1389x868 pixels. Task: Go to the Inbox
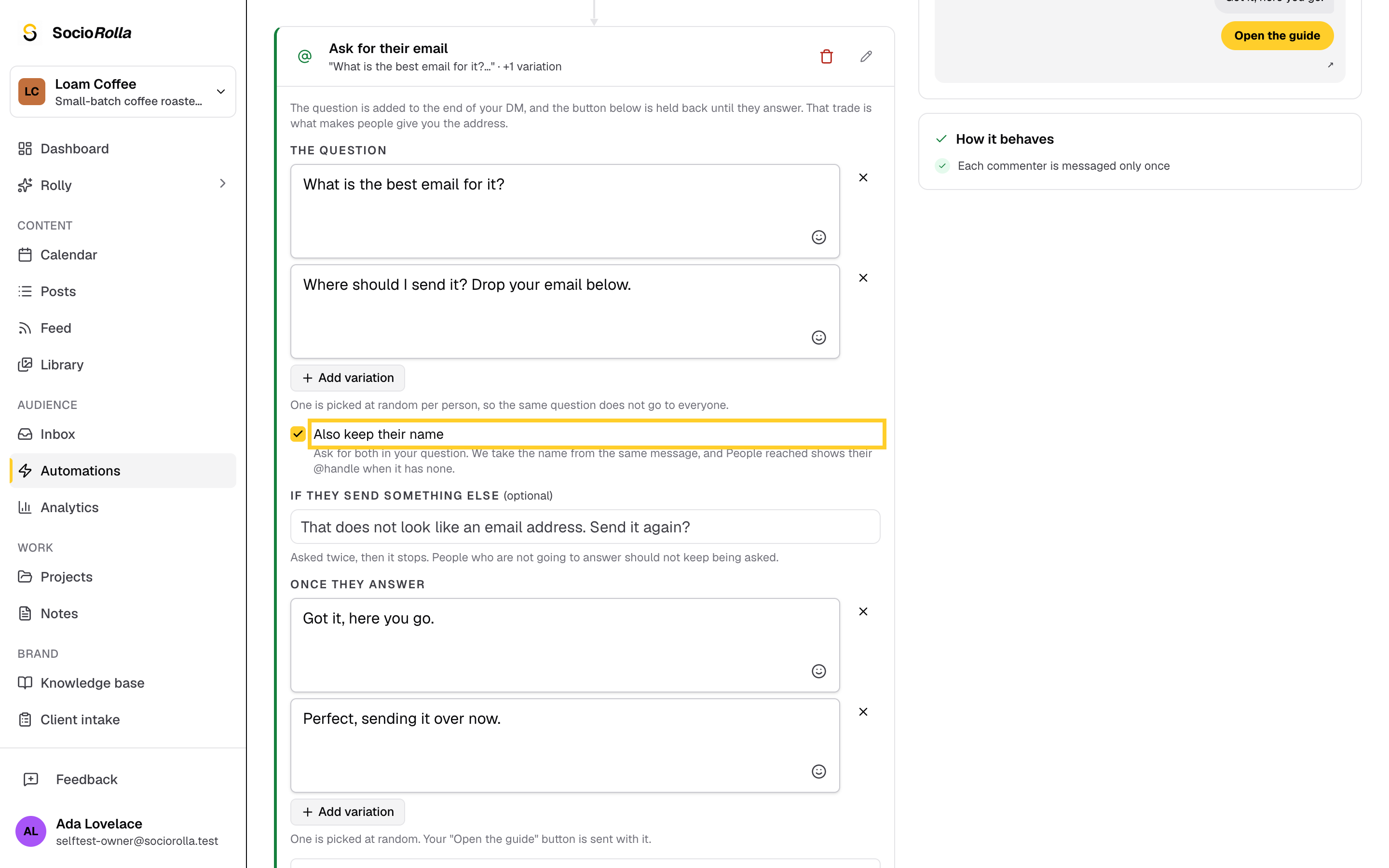click(x=123, y=434)
